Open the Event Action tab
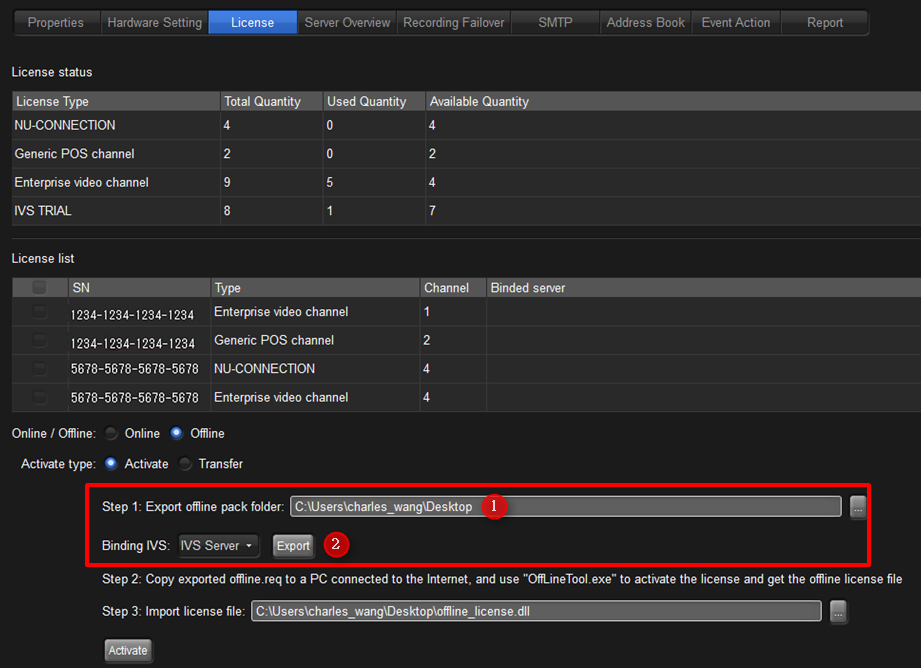 [x=735, y=22]
